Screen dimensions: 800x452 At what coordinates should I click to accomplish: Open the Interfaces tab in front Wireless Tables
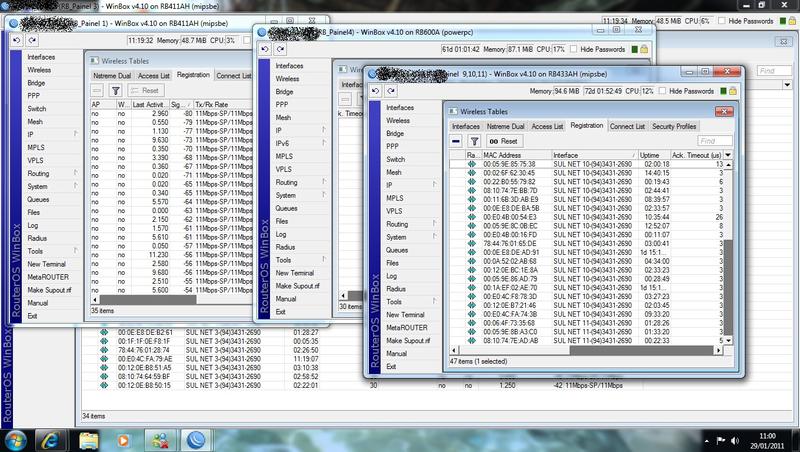(x=466, y=126)
